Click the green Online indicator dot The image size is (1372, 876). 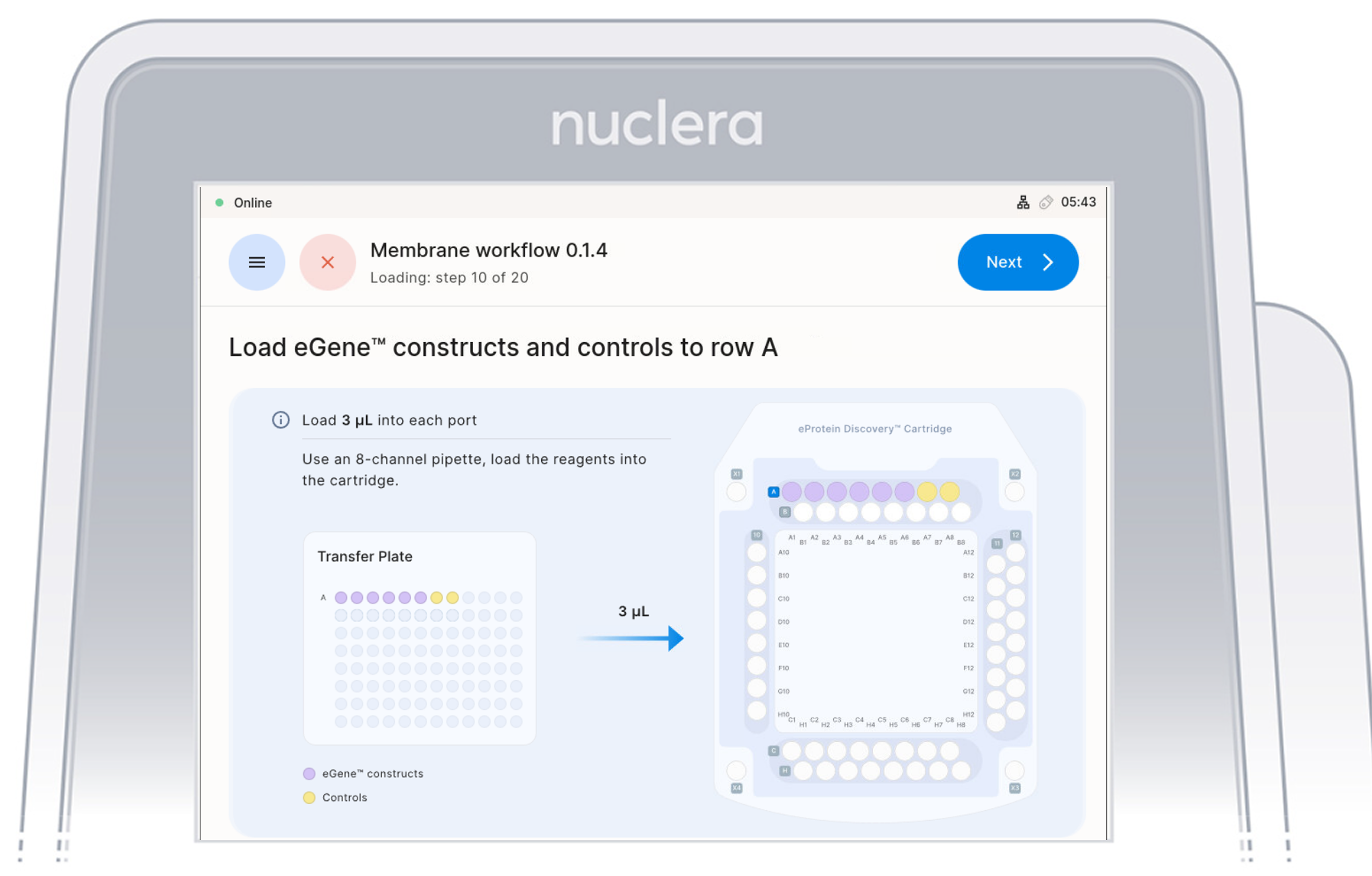pos(219,202)
